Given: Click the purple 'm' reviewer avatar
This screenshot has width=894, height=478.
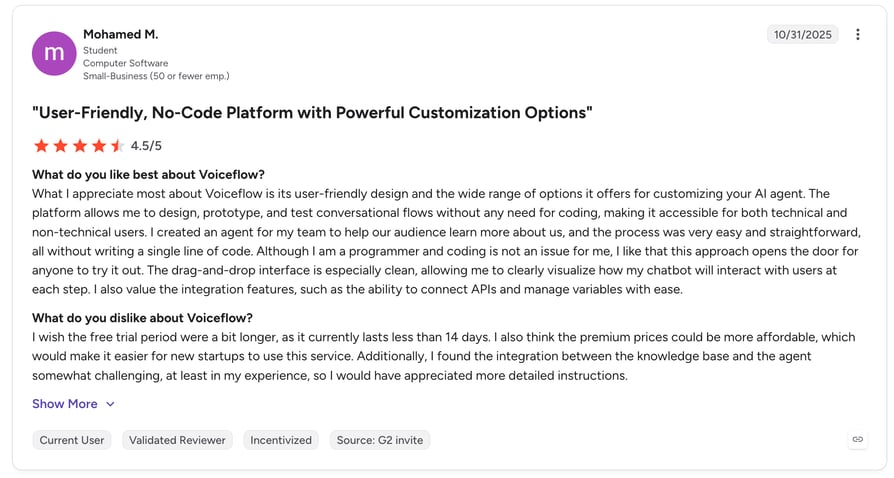Looking at the screenshot, I should (54, 54).
